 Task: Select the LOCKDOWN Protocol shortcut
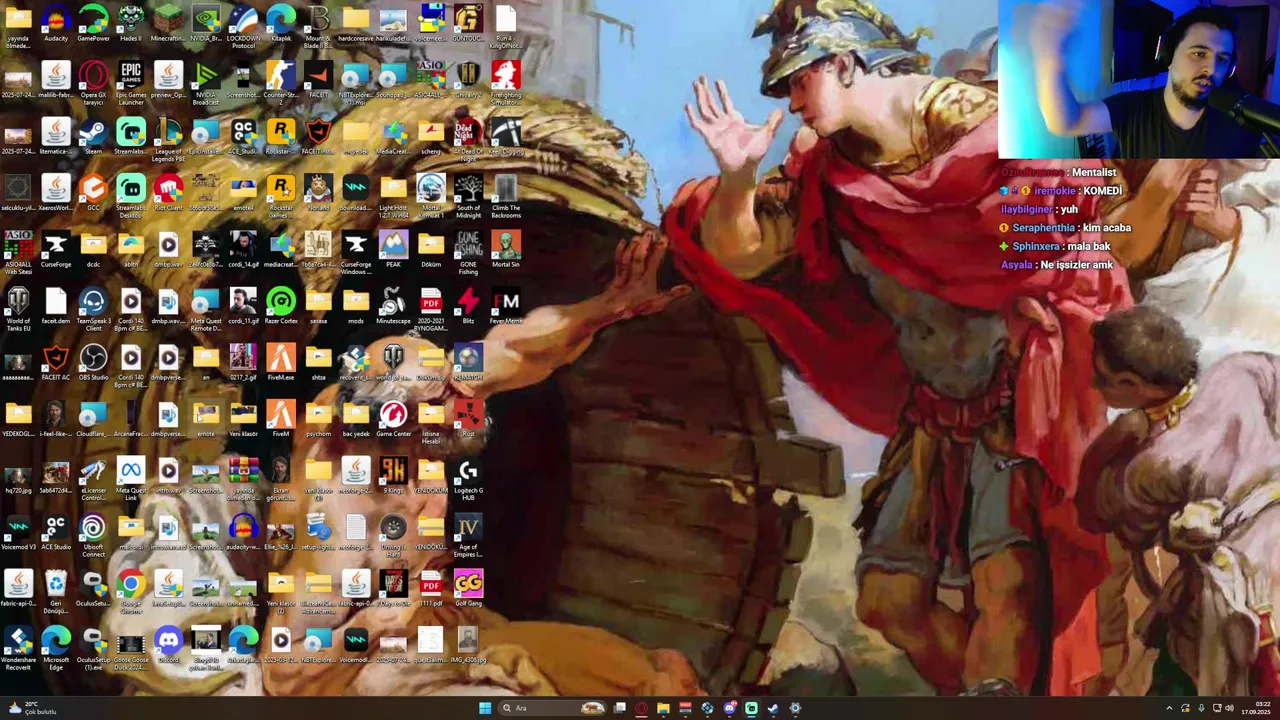(x=243, y=26)
